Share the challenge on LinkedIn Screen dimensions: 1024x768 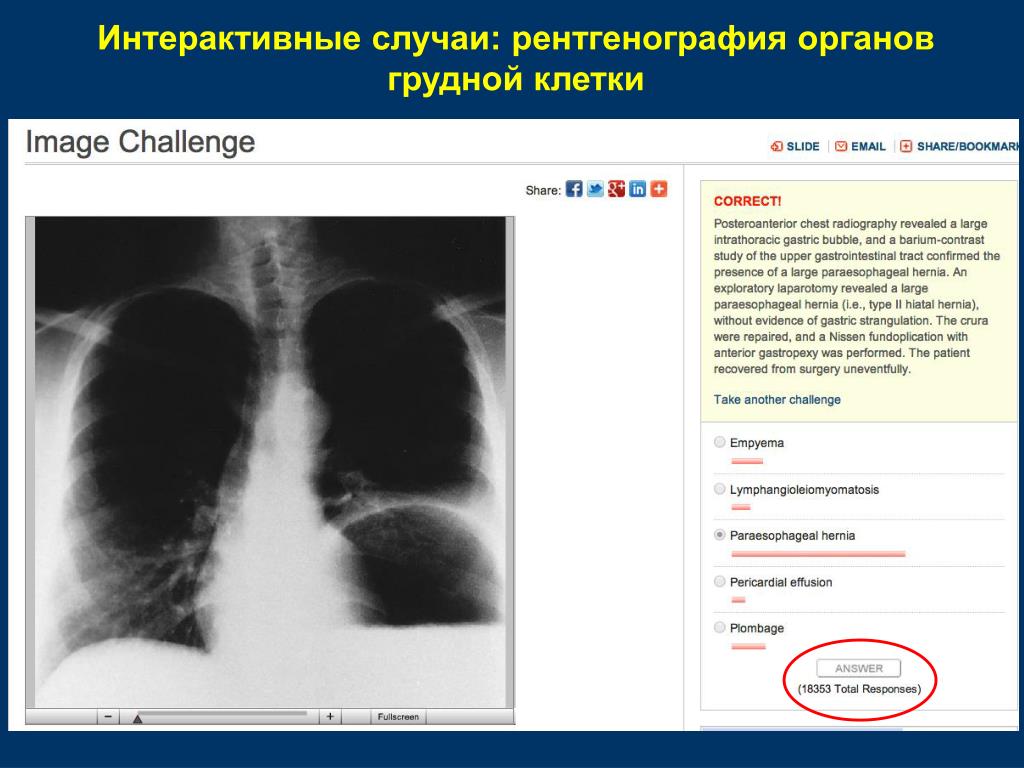pyautogui.click(x=637, y=189)
